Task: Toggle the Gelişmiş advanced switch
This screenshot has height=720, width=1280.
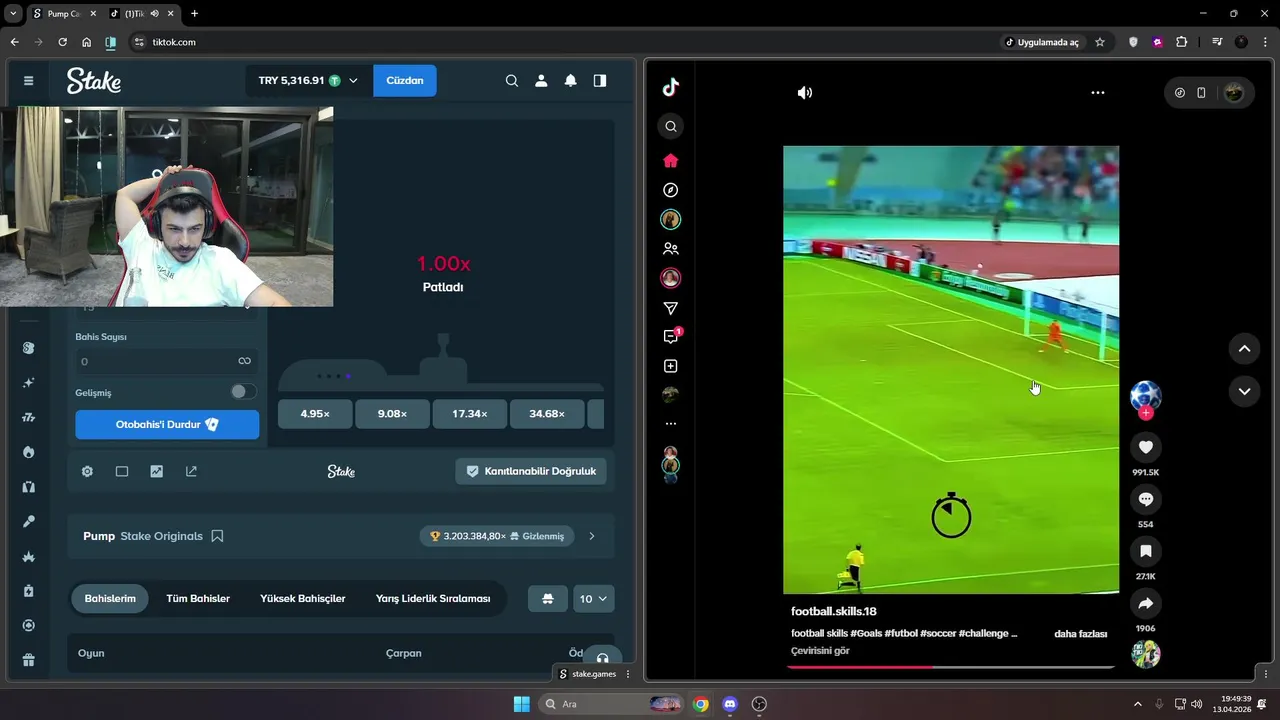Action: (x=243, y=392)
